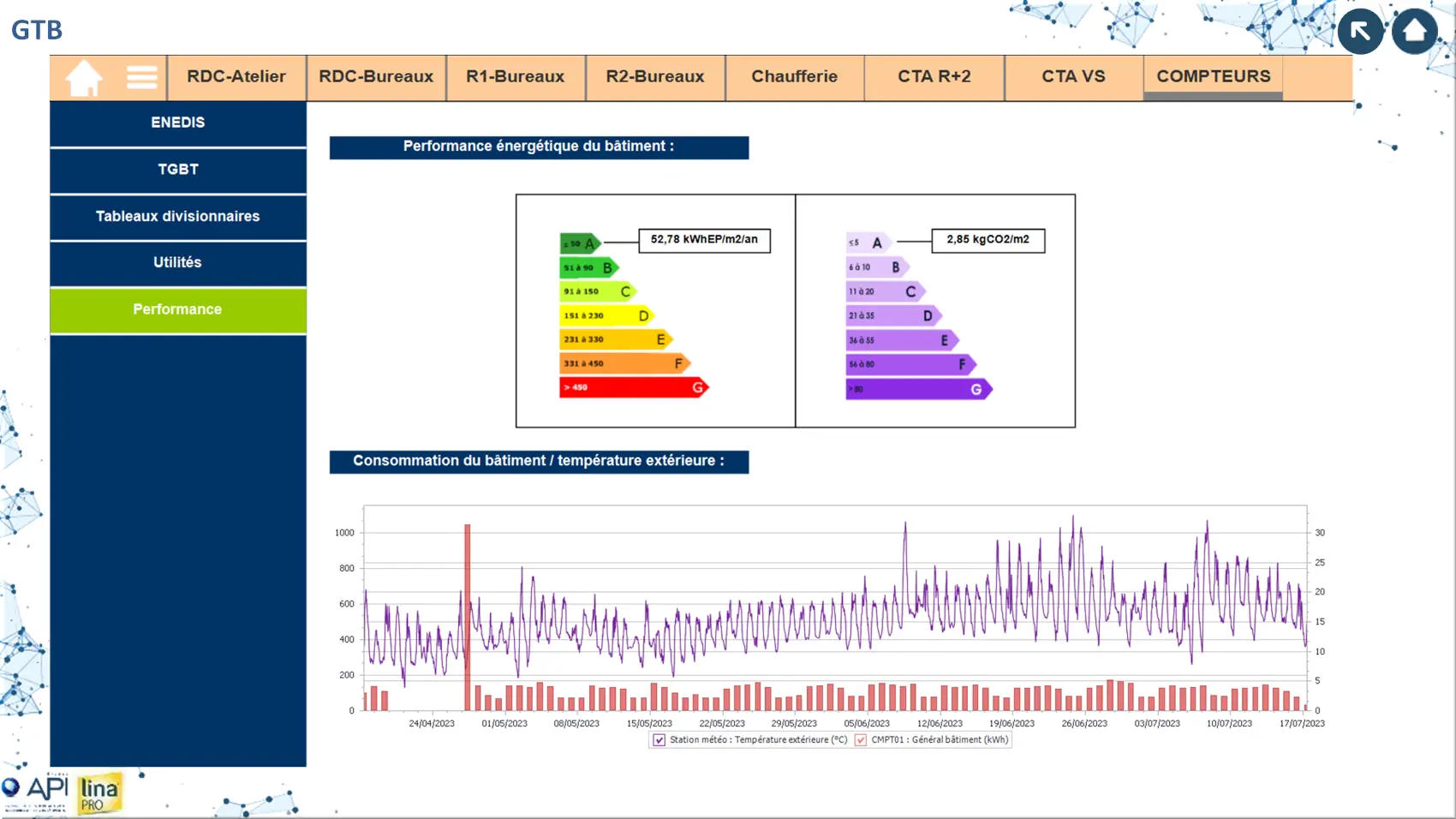
Task: Click the round home button top right
Action: pos(1414,32)
